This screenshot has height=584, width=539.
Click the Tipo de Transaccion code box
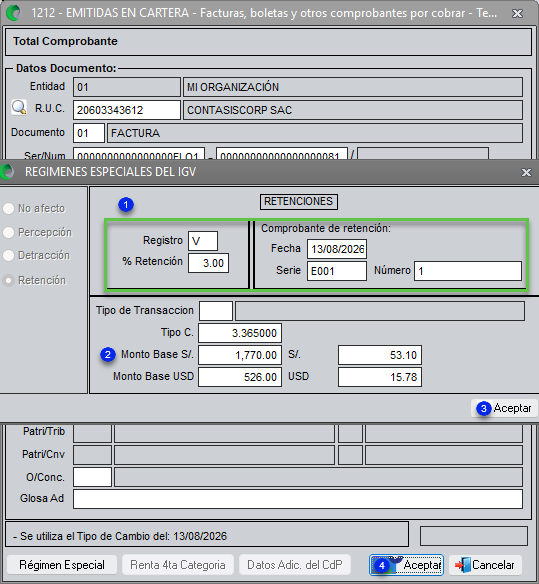216,311
